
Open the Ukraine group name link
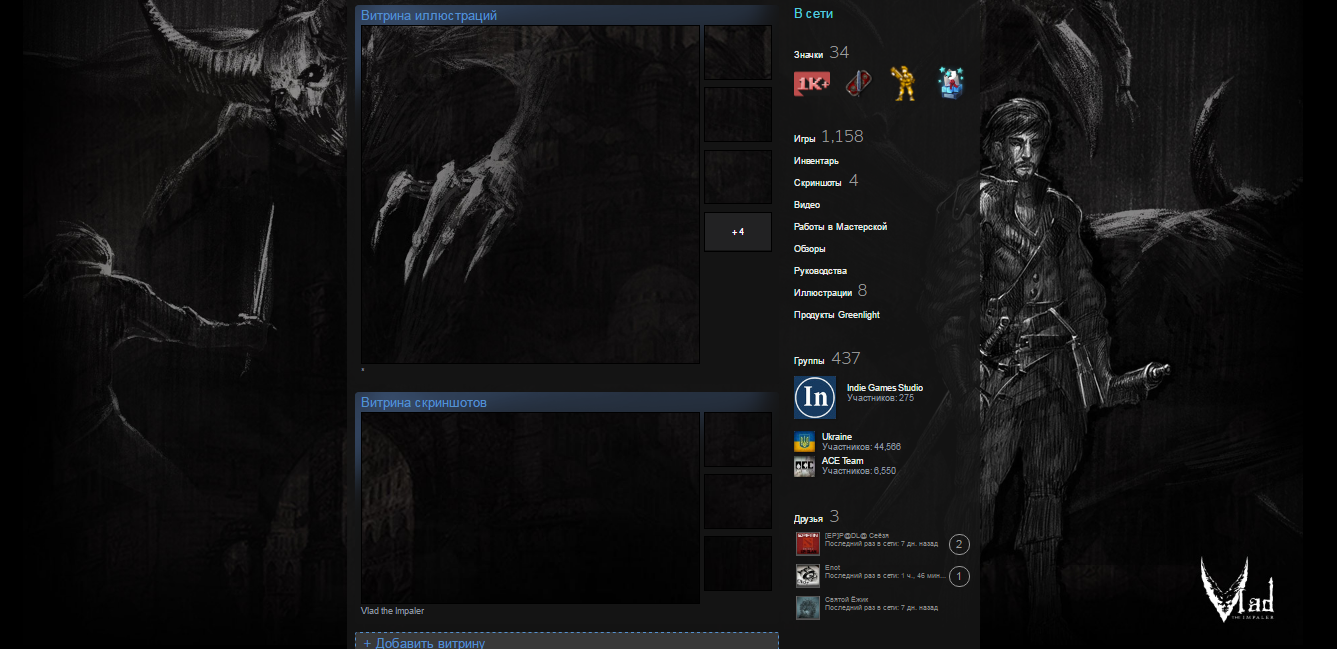(x=837, y=437)
